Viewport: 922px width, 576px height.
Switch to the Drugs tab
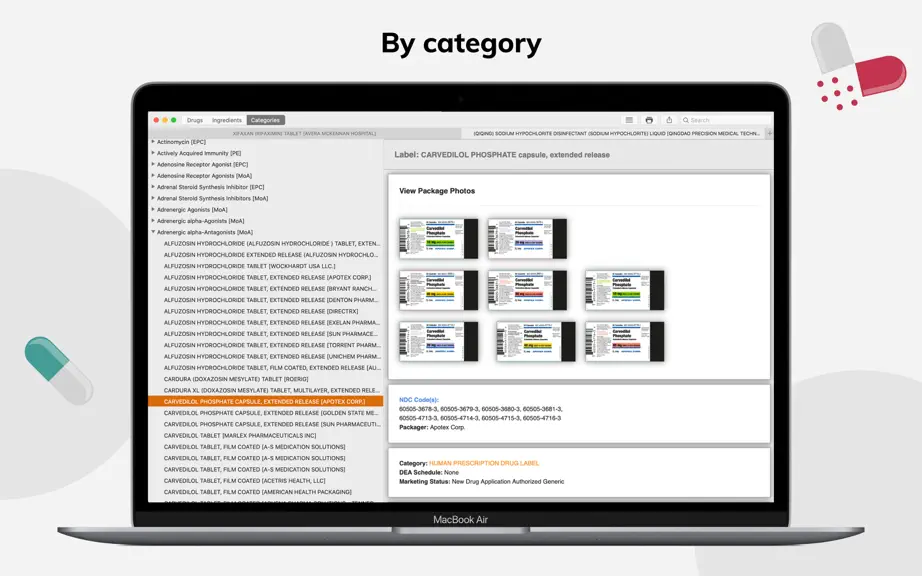pos(195,120)
